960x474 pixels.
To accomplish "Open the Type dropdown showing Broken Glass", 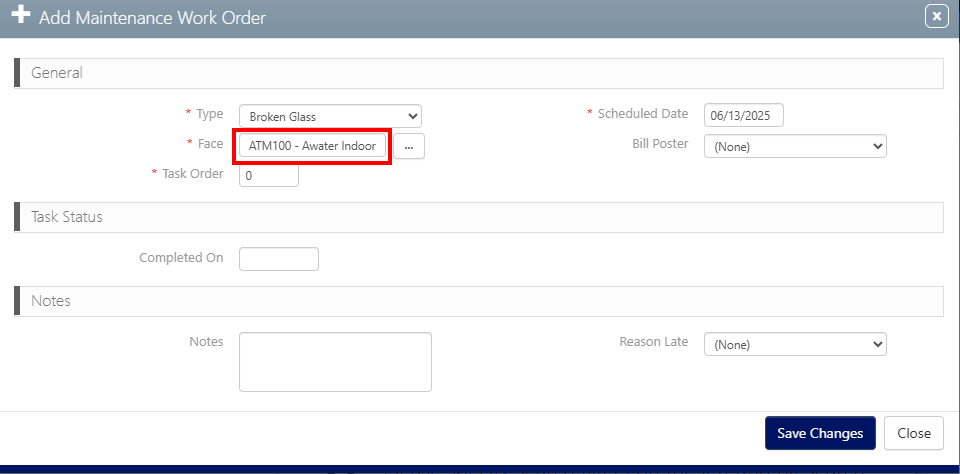I will click(x=330, y=116).
